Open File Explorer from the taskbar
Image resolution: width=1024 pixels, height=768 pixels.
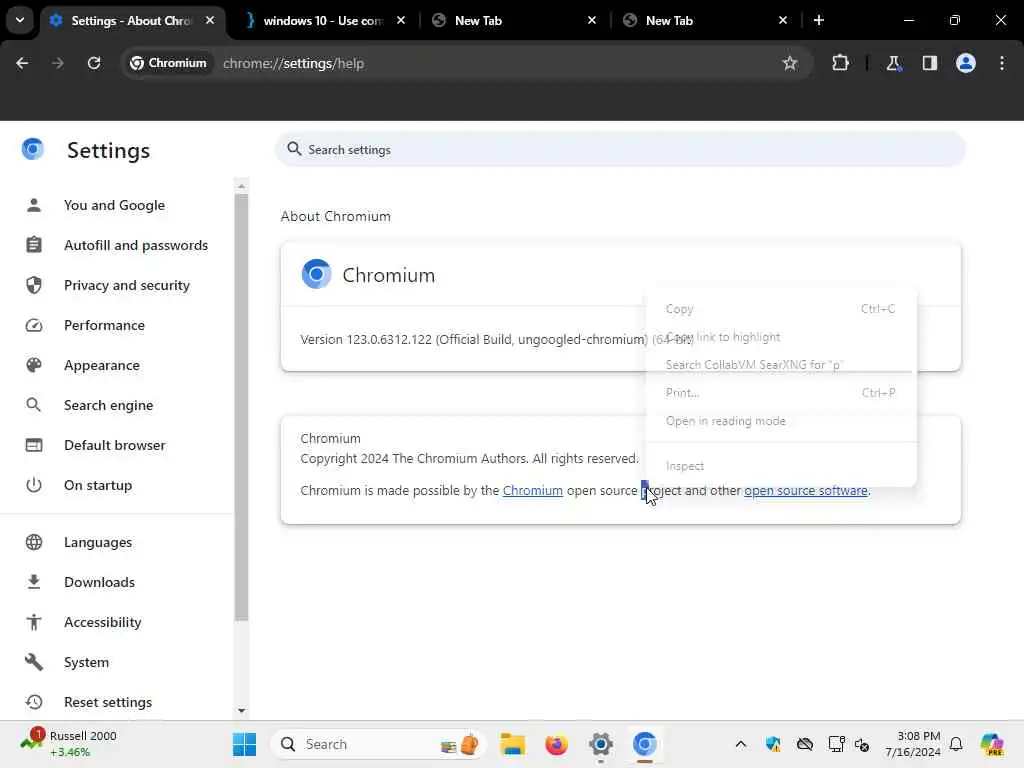coord(513,744)
